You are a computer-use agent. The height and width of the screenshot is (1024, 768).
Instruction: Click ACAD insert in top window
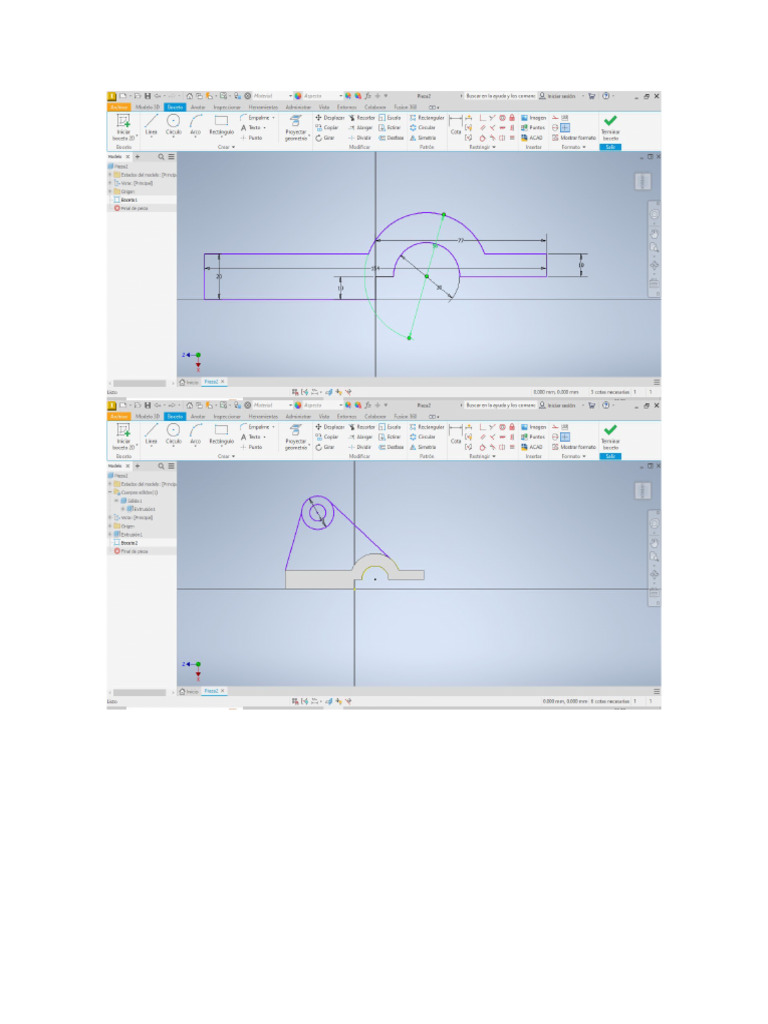tap(532, 138)
